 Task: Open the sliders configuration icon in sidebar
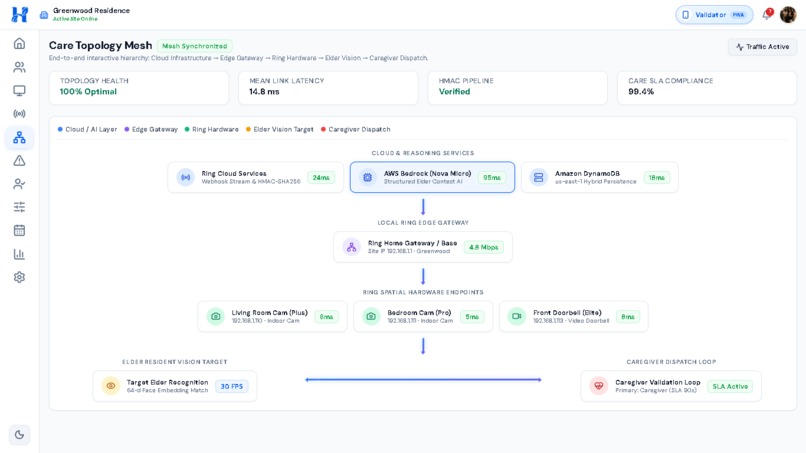(19, 207)
